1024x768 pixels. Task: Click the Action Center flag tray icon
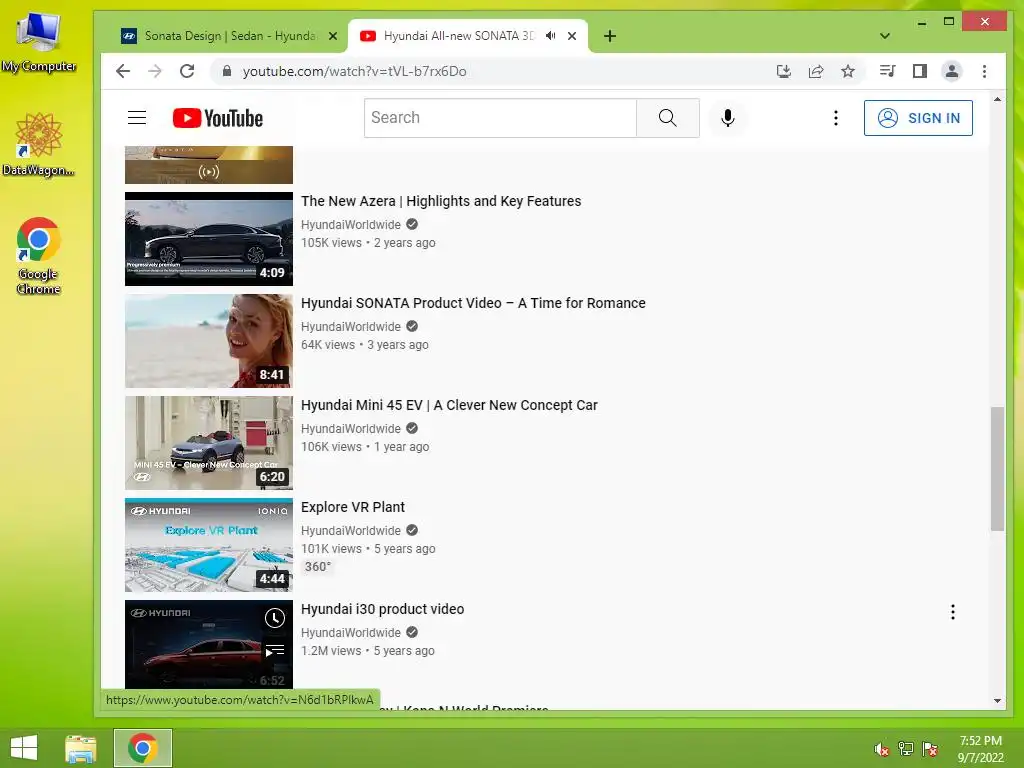pos(930,749)
